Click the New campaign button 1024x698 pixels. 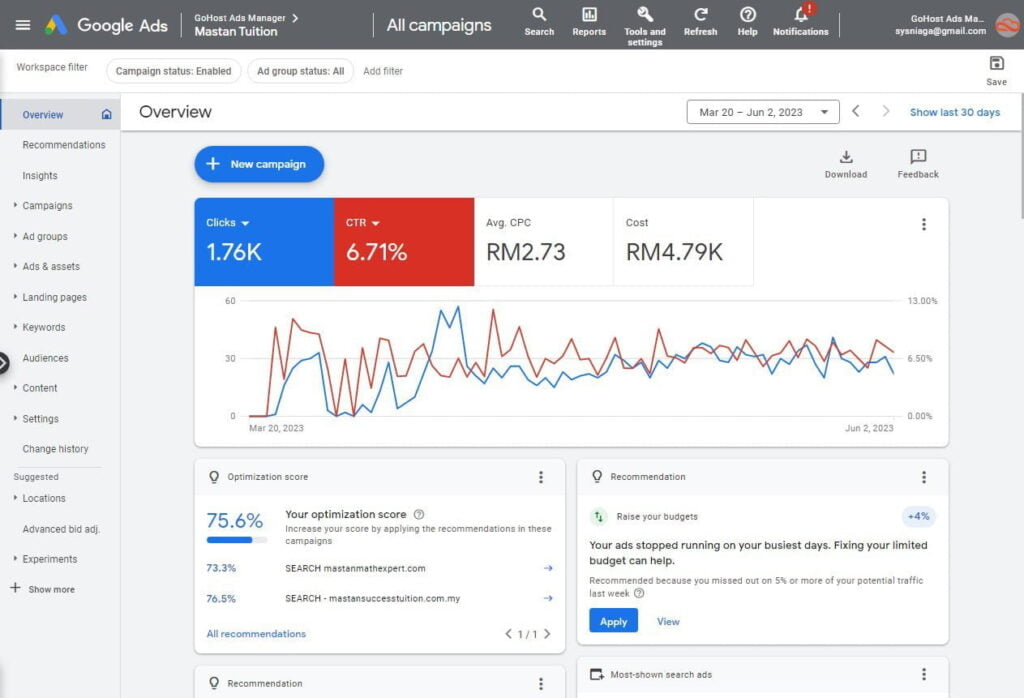coord(259,164)
